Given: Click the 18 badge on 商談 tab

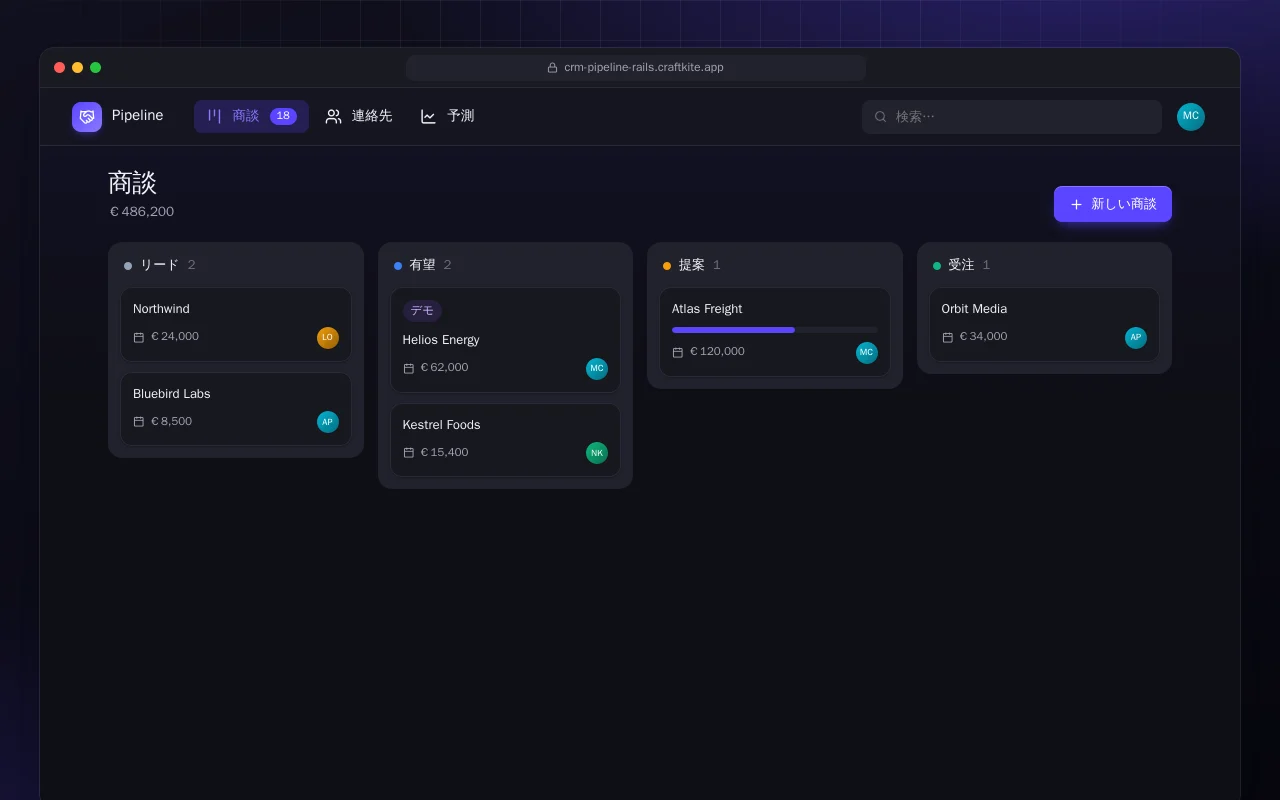Looking at the screenshot, I should 283,116.
